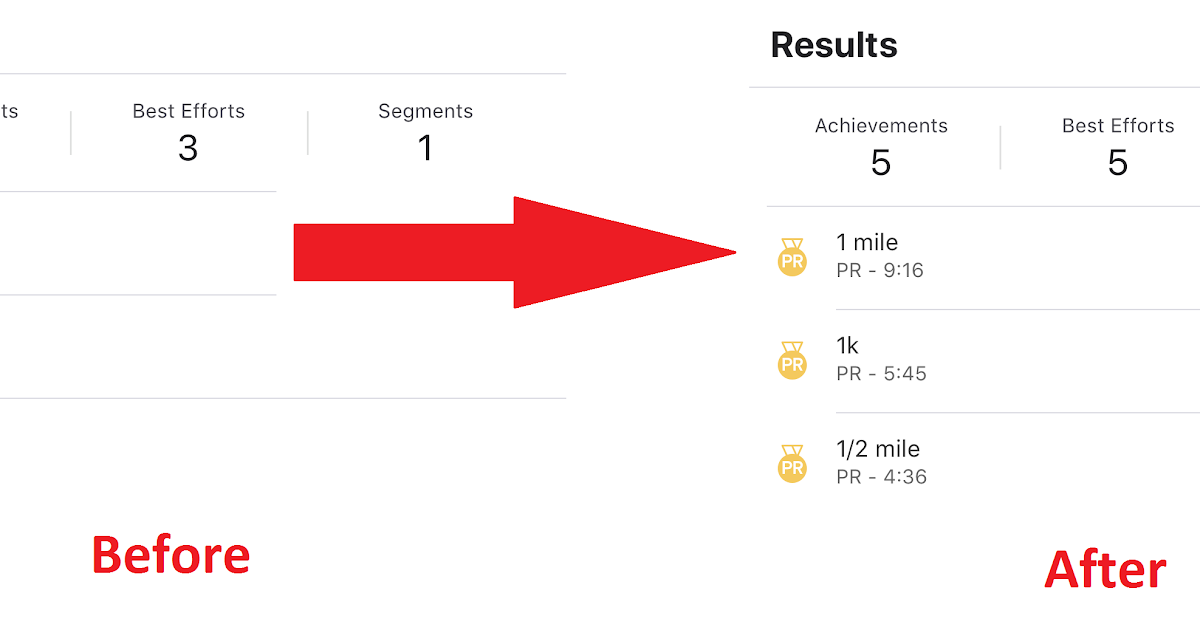Switch to the Segments tab label
1200x630 pixels.
425,111
